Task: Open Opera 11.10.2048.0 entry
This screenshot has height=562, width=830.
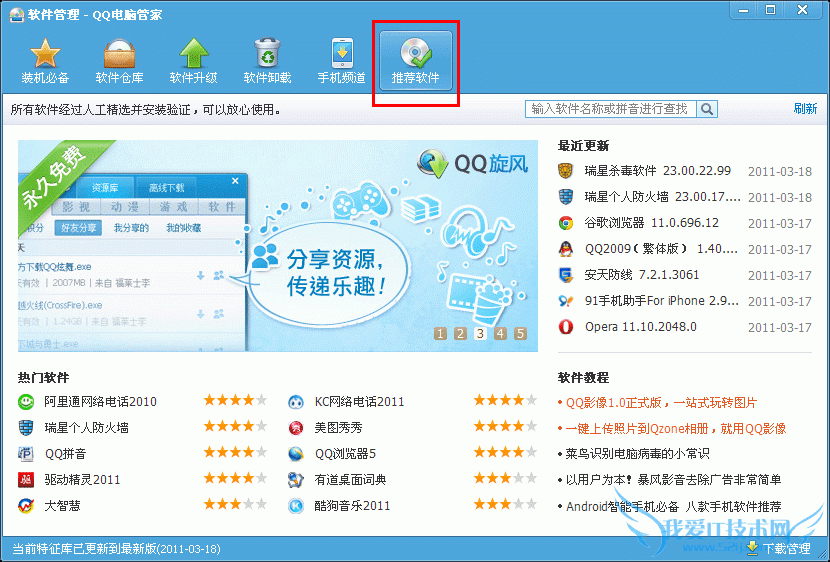Action: 640,327
